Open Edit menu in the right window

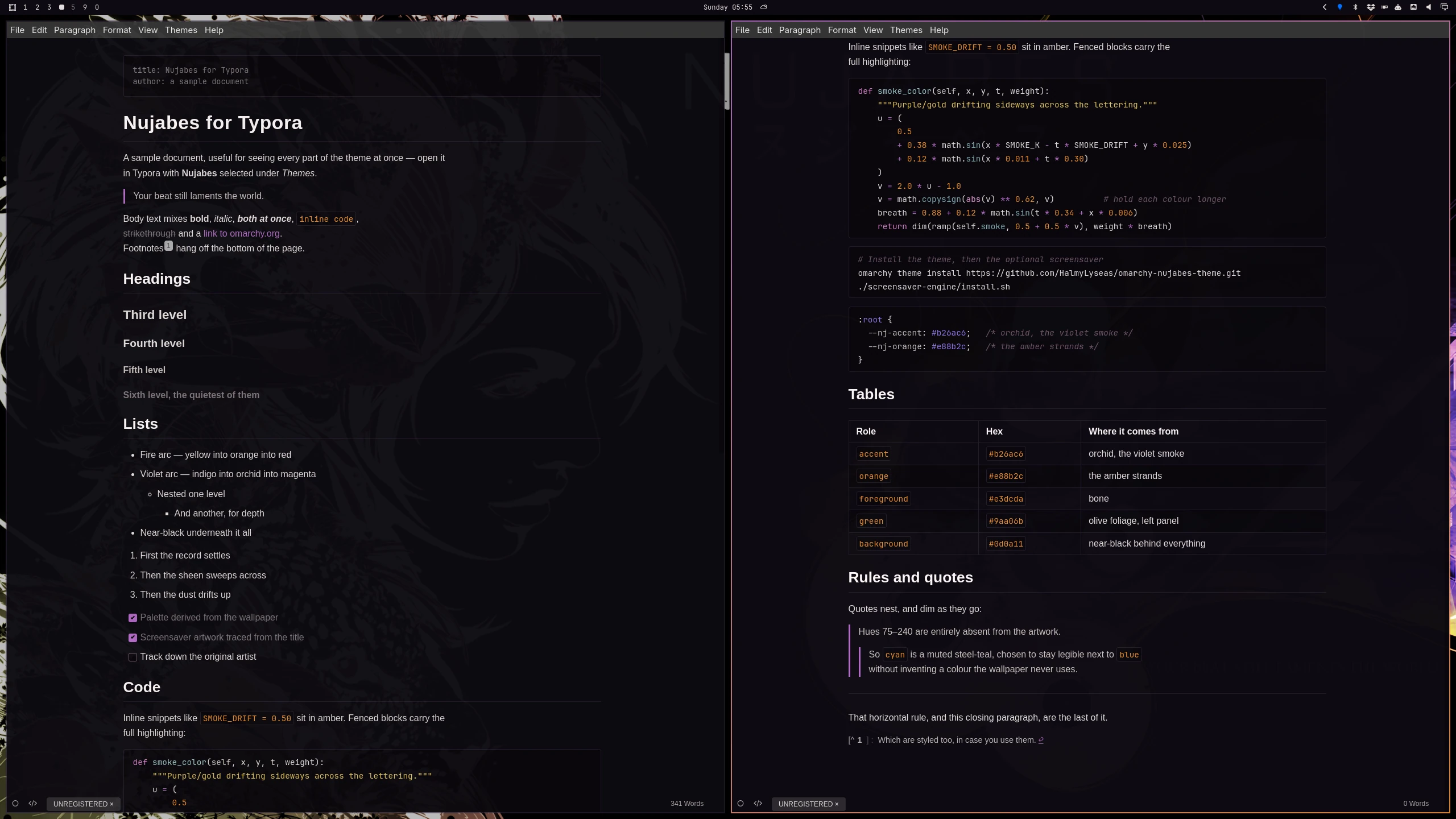tap(764, 30)
